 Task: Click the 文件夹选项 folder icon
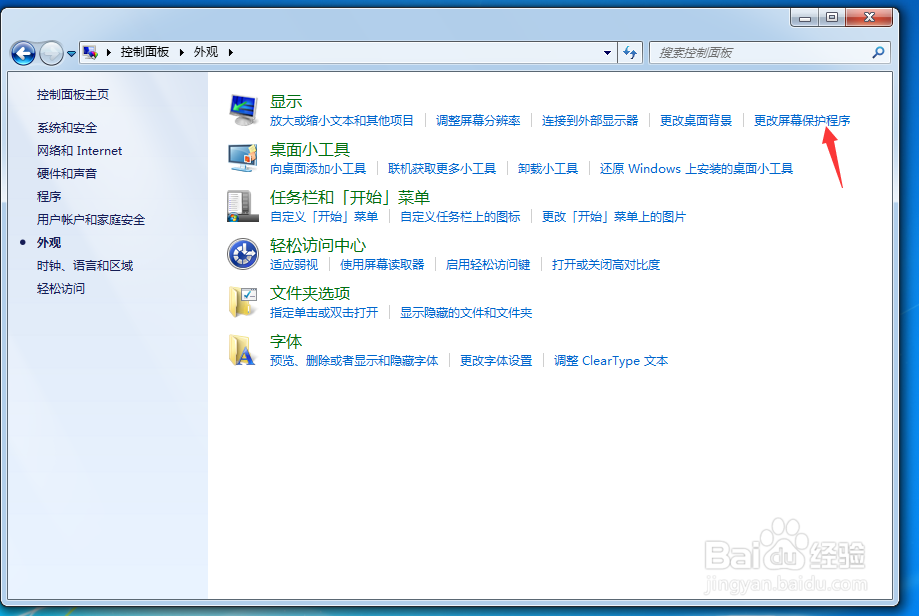(241, 301)
